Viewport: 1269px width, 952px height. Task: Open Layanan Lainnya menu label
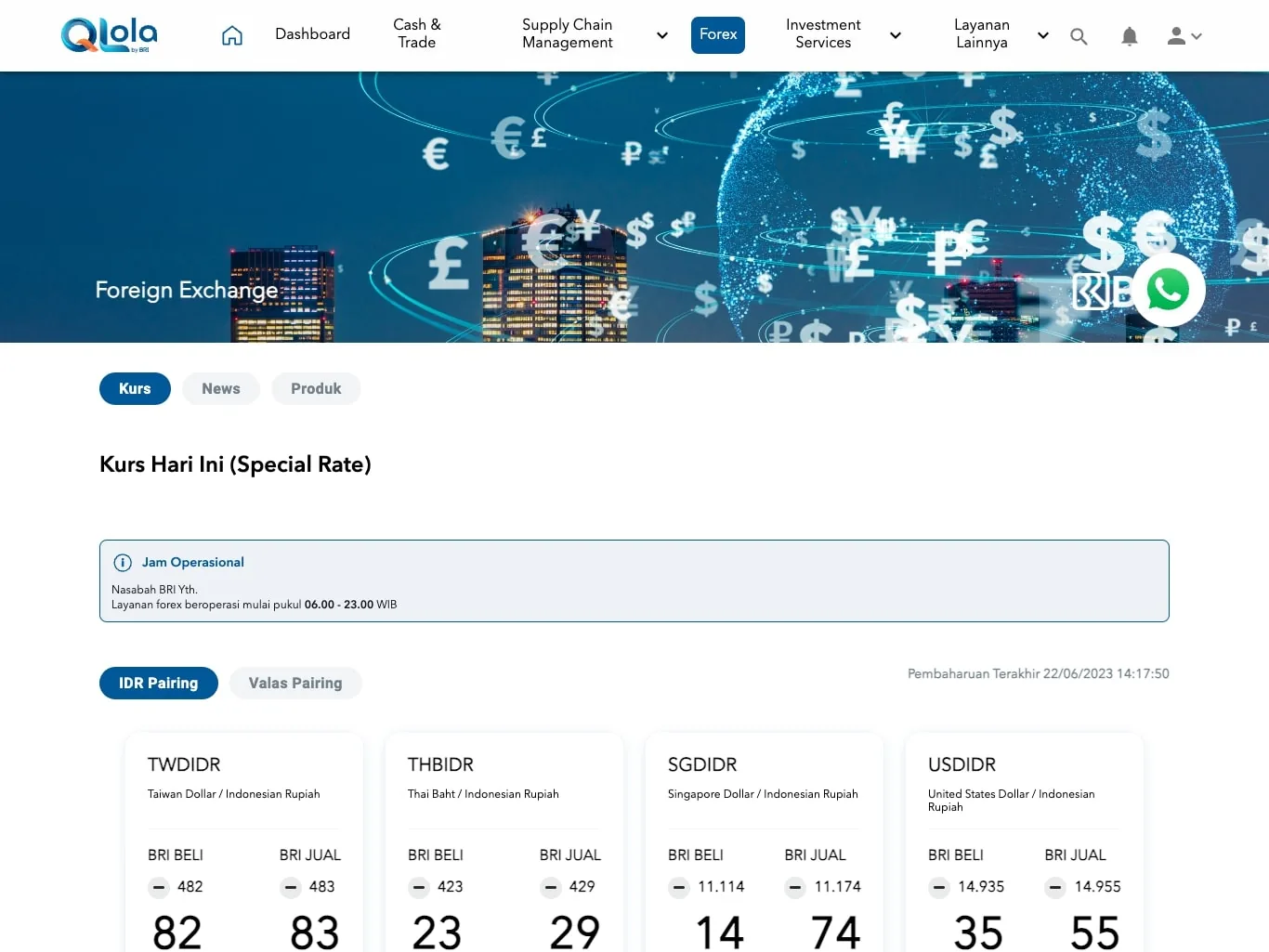[982, 33]
